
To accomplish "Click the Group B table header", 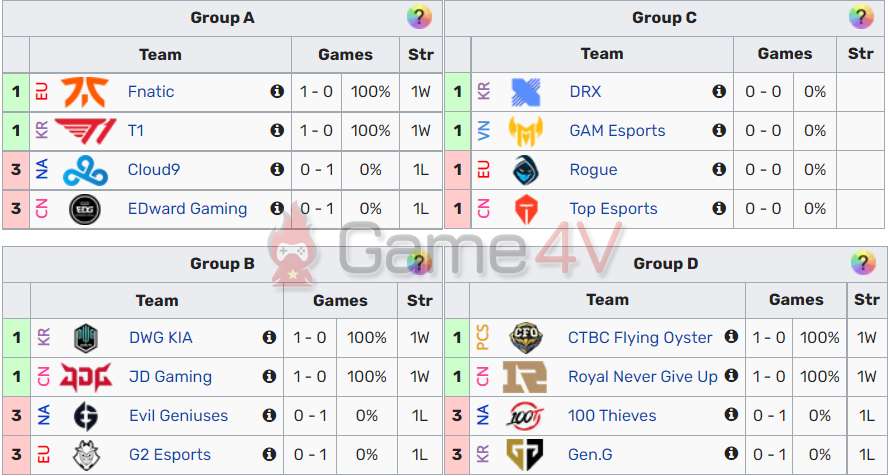I will 222,264.
